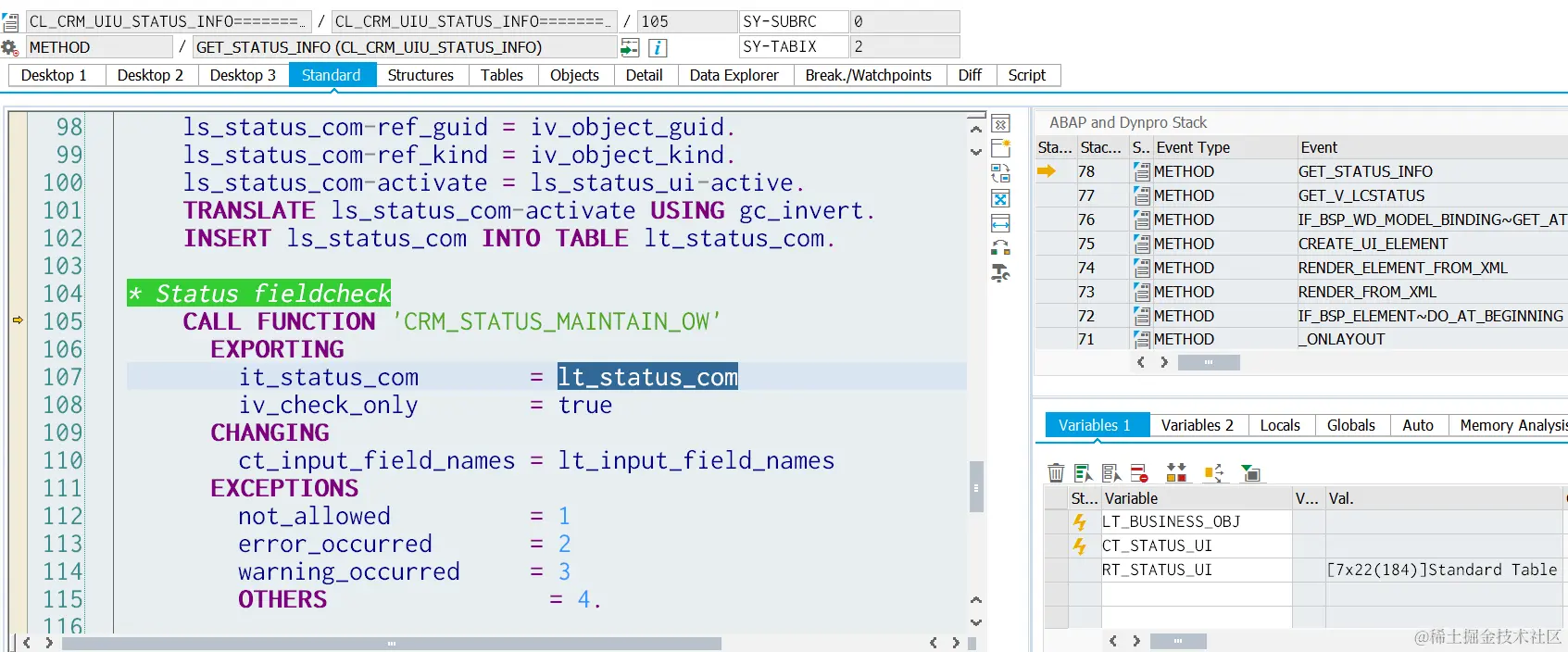Click the RT_STATUS_UI variable name cell

tap(1197, 570)
